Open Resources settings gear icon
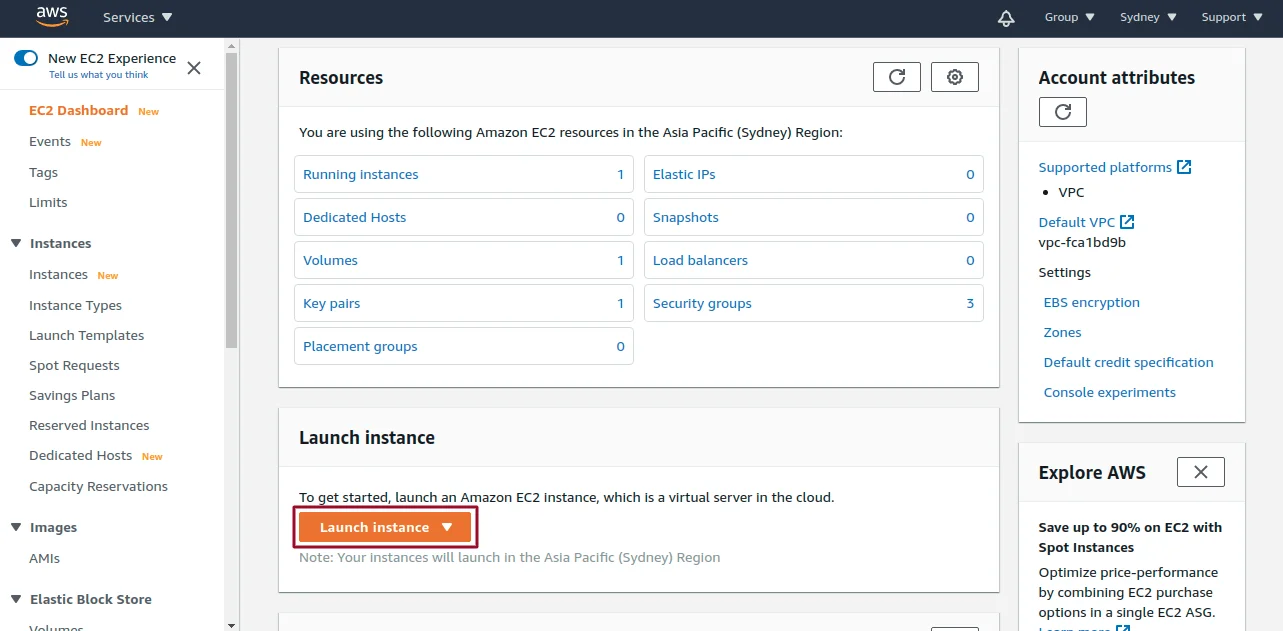 click(955, 77)
